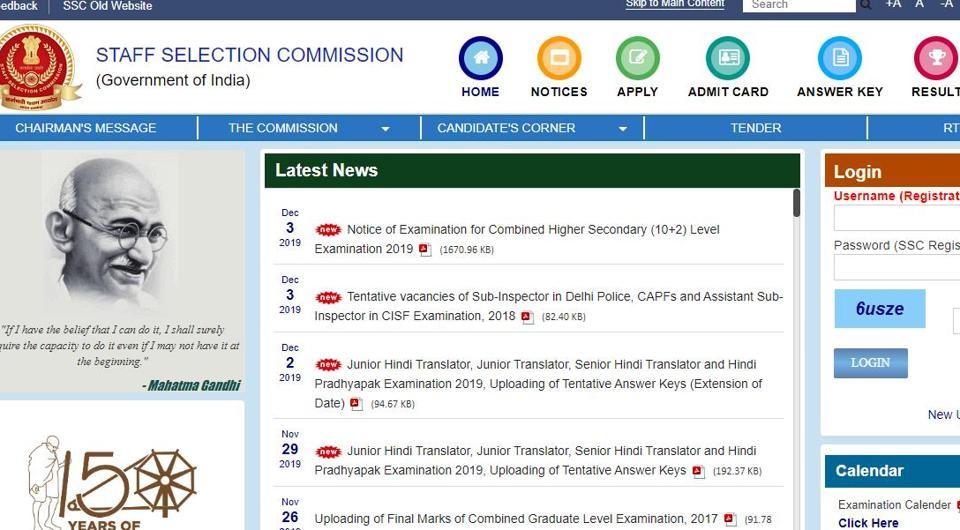Image resolution: width=960 pixels, height=530 pixels.
Task: Expand THE COMMISSION dropdown arrow
Action: (x=385, y=129)
